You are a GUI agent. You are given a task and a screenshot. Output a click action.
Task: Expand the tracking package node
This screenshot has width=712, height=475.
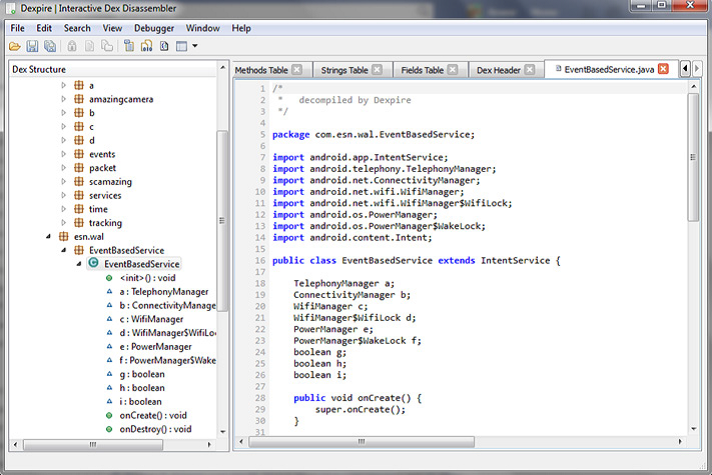pos(64,223)
